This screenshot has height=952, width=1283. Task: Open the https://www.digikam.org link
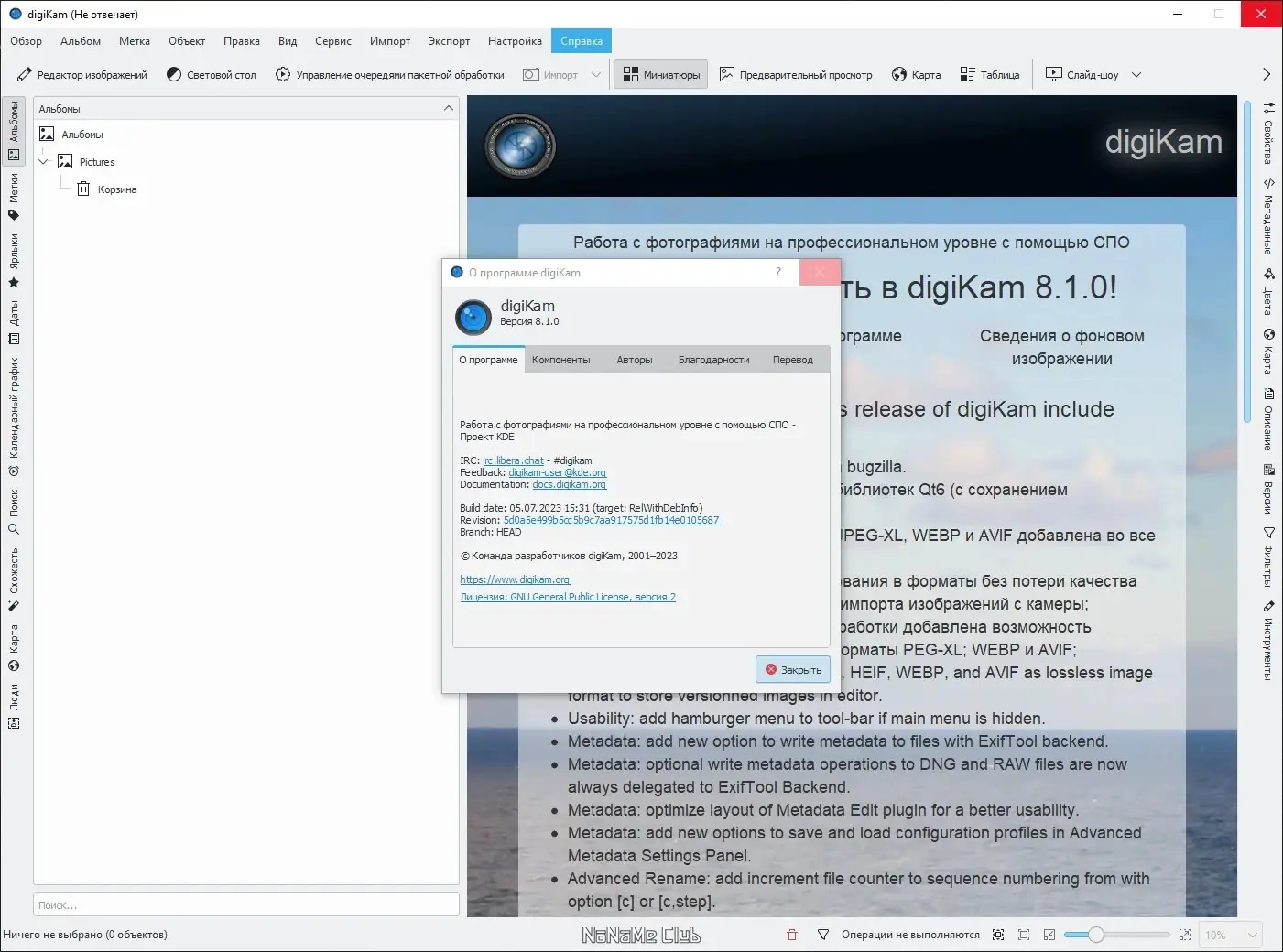[x=515, y=579]
